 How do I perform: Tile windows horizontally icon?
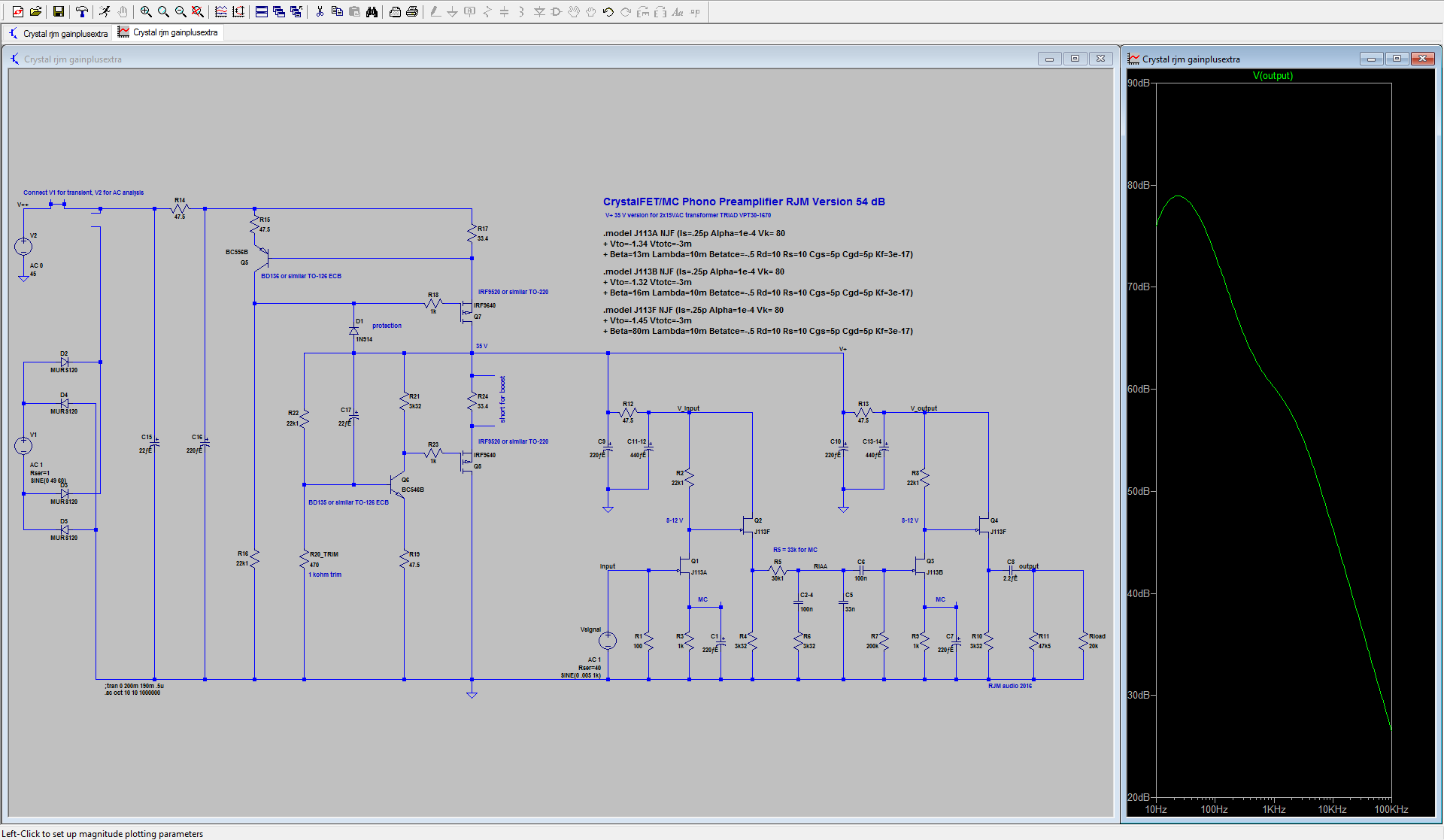262,11
